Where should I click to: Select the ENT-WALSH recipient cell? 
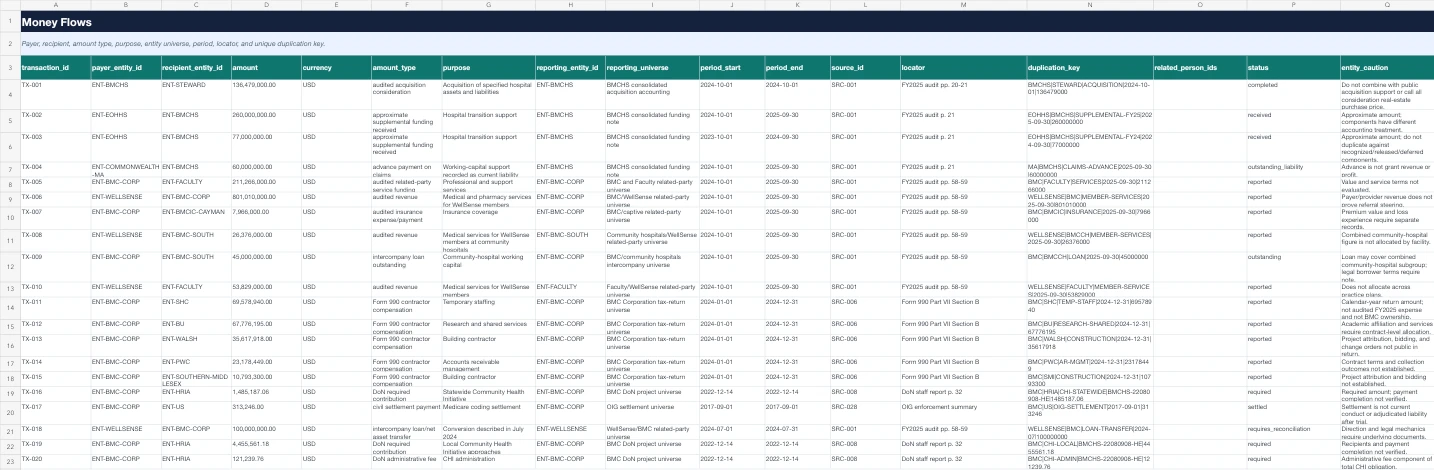[x=195, y=345]
